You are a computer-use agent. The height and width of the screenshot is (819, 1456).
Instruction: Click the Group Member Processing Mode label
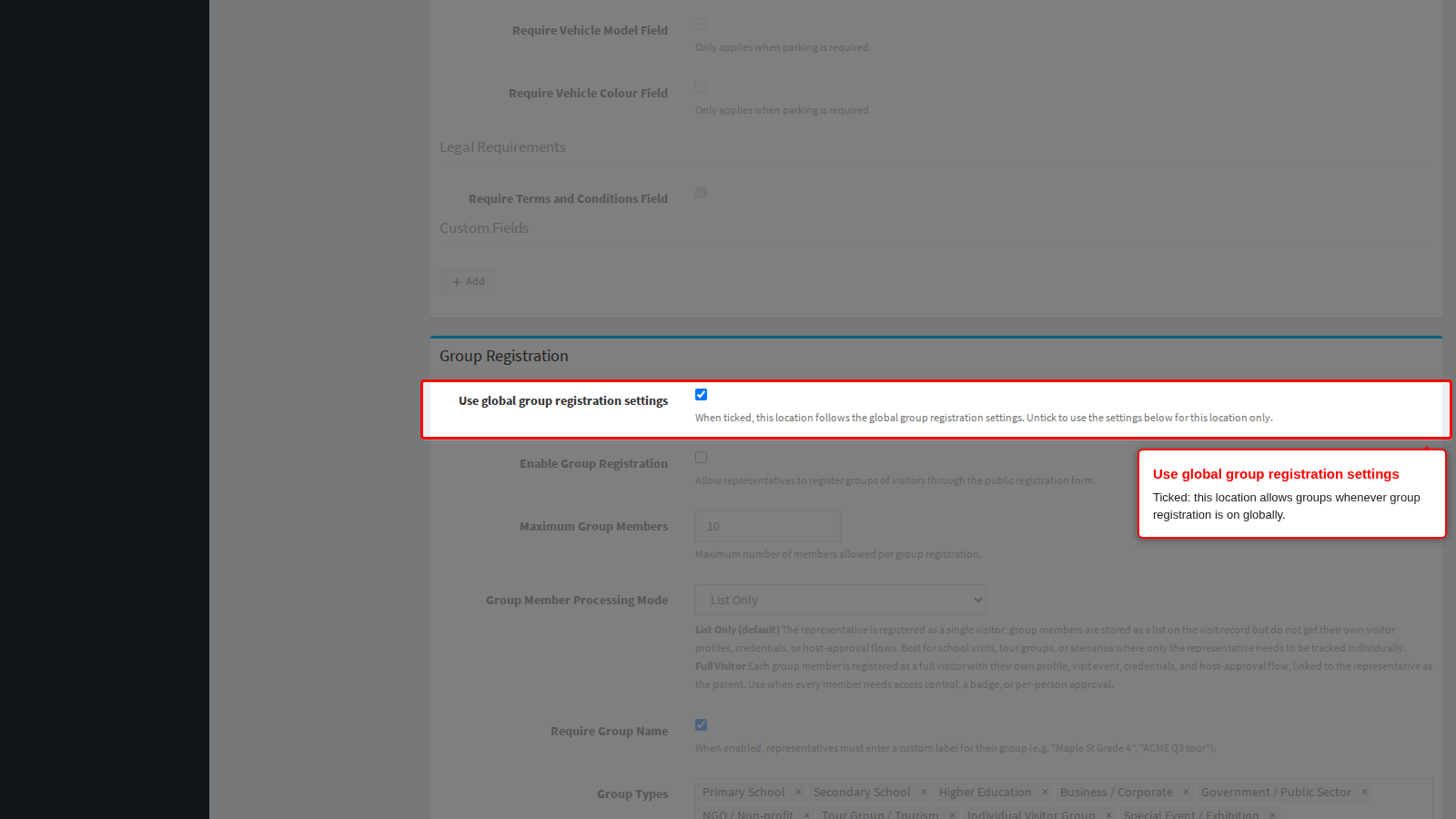tap(577, 600)
